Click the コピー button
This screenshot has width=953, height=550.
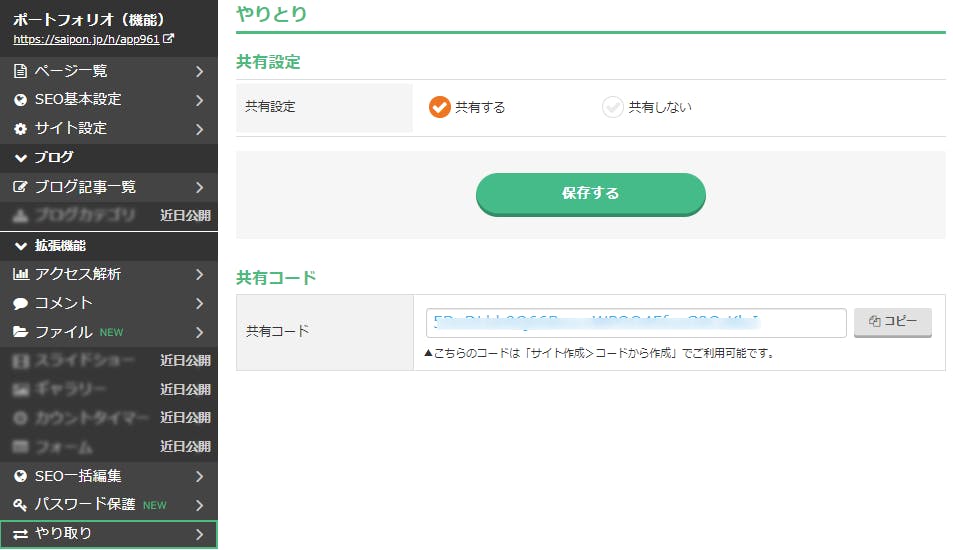[892, 322]
